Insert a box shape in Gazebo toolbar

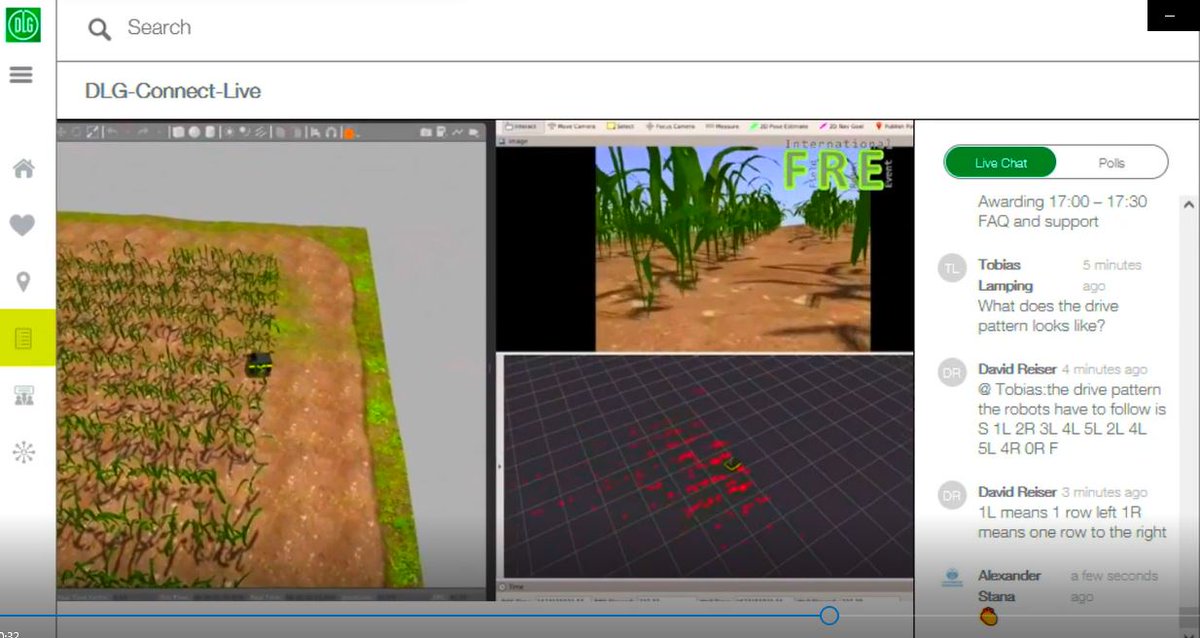point(178,132)
